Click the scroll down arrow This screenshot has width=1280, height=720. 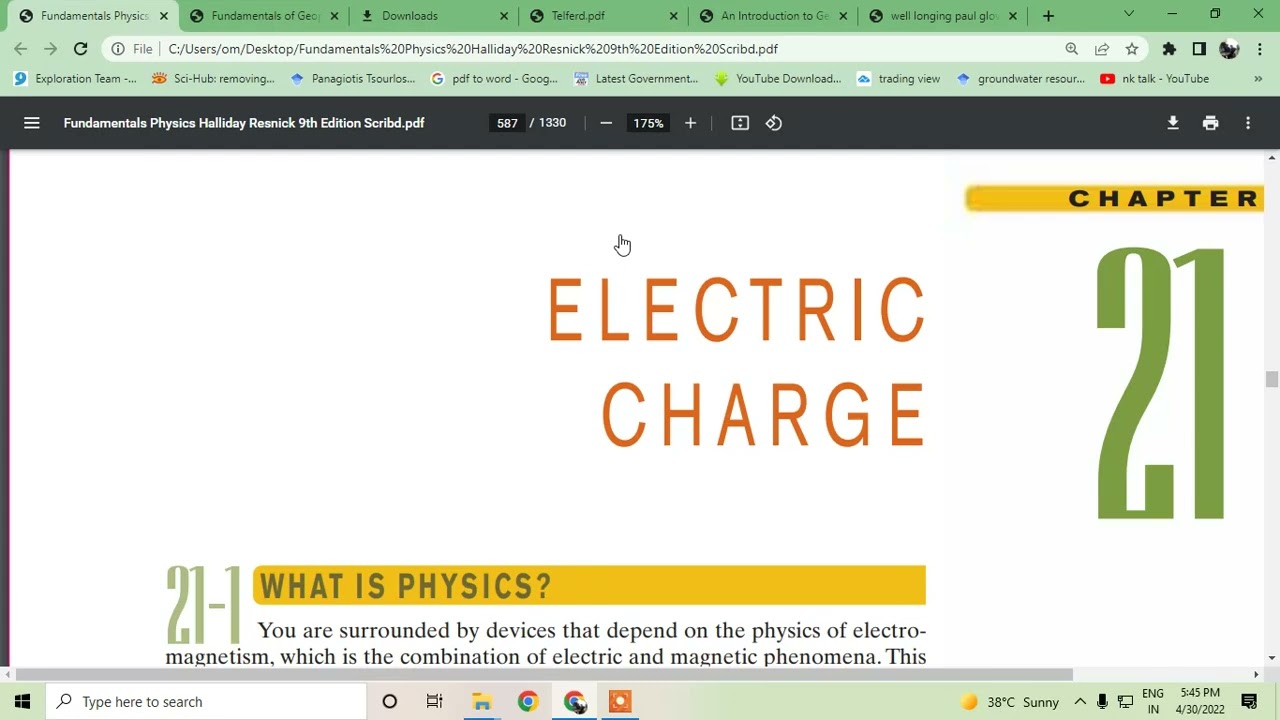[x=1271, y=658]
